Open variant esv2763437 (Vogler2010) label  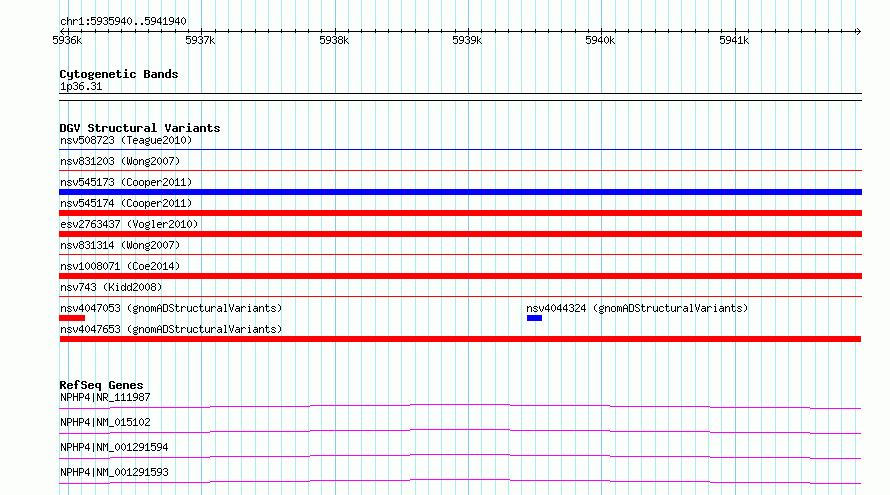[x=129, y=224]
